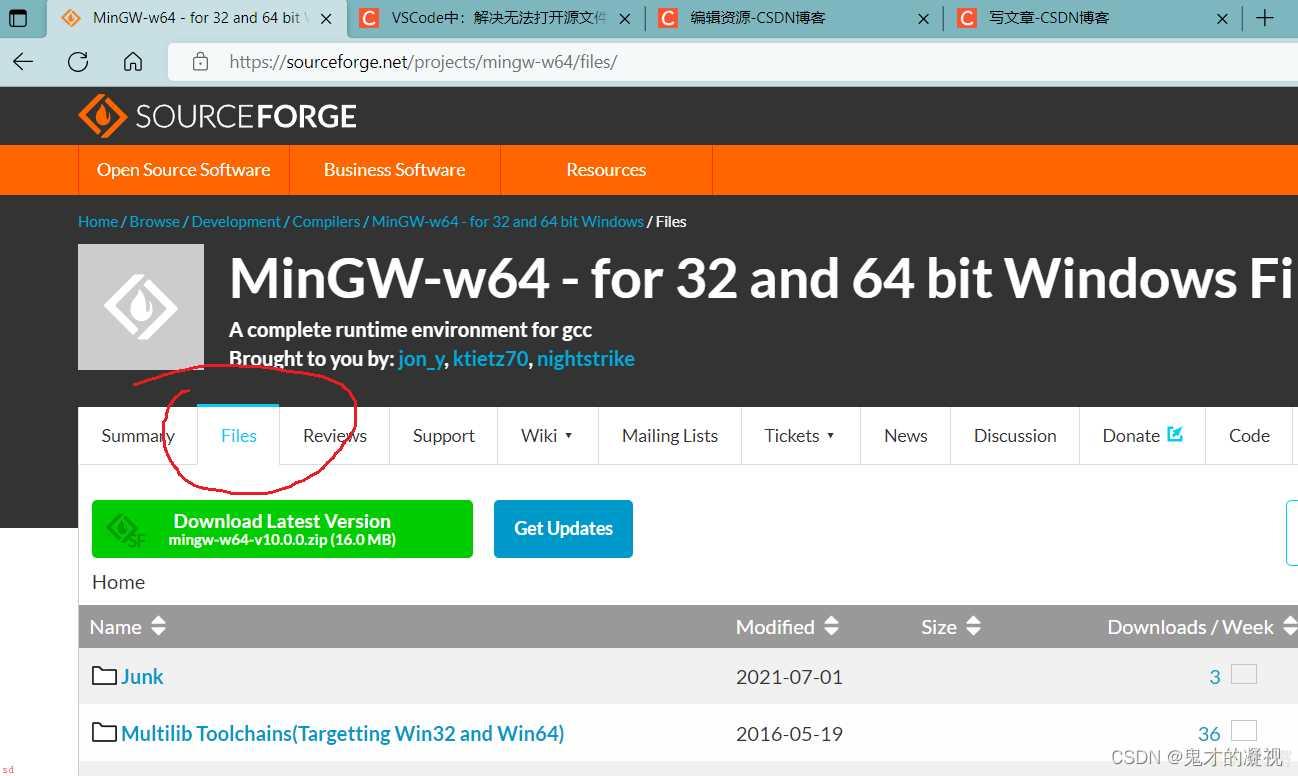The width and height of the screenshot is (1298, 776).
Task: Open nightstrike's profile link
Action: point(586,359)
